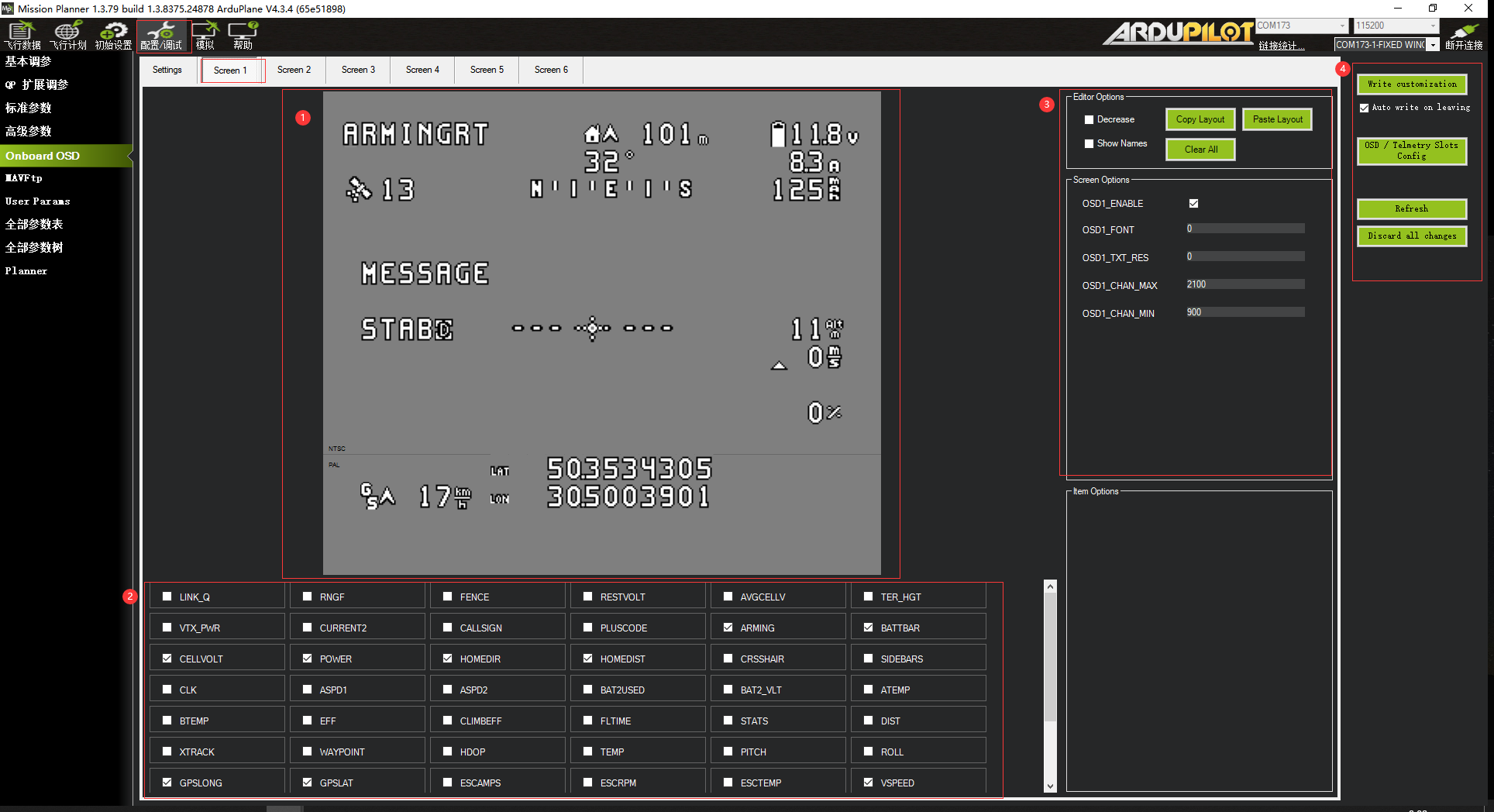Switch to the Screen 2 tab
The height and width of the screenshot is (812, 1494).
(294, 70)
